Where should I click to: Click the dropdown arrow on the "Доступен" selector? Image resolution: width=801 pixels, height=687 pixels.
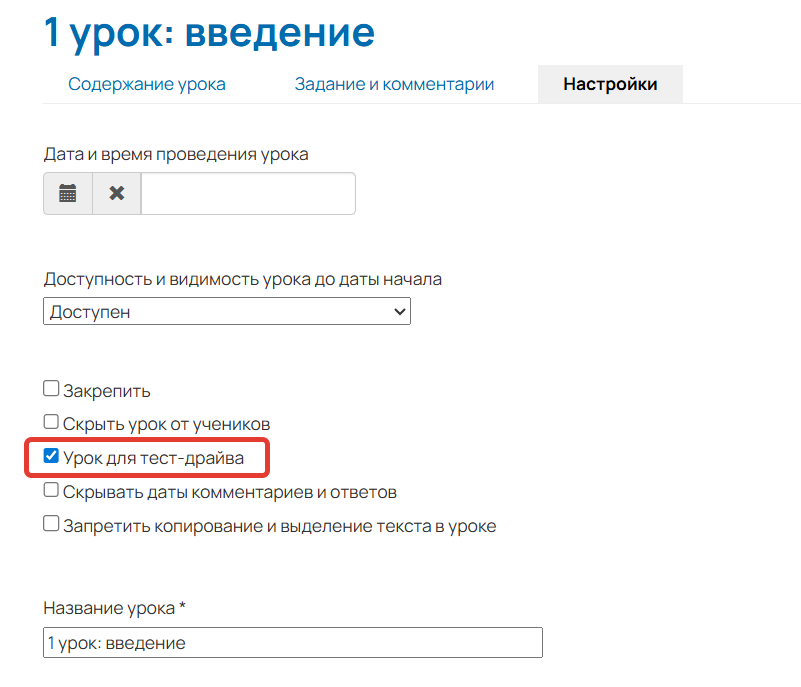[399, 311]
